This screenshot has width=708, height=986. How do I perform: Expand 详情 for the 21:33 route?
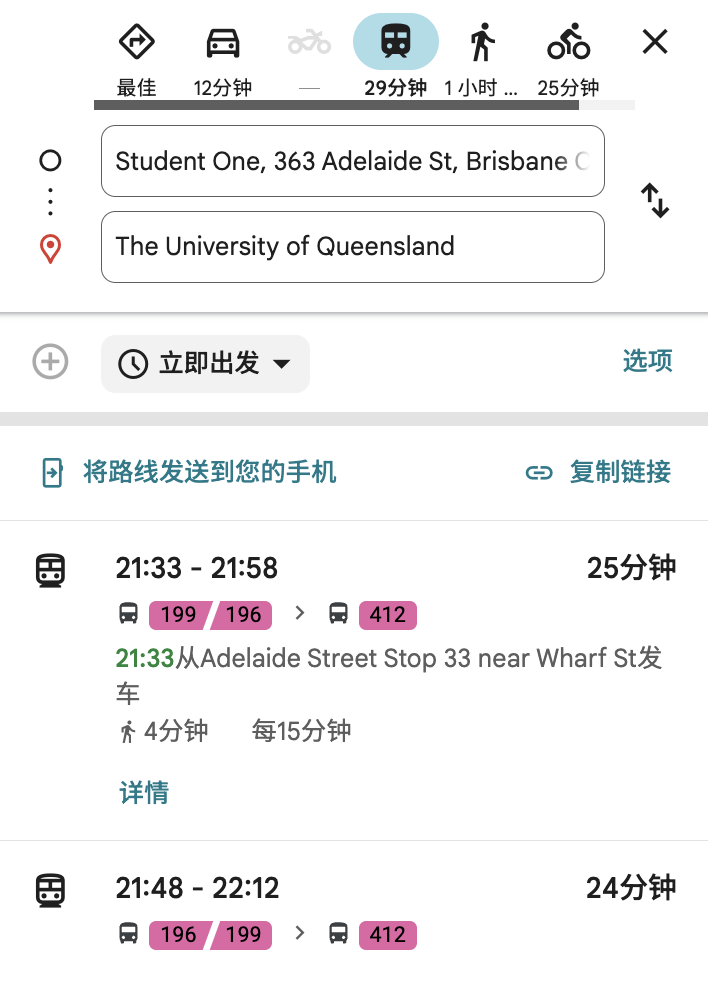point(144,793)
